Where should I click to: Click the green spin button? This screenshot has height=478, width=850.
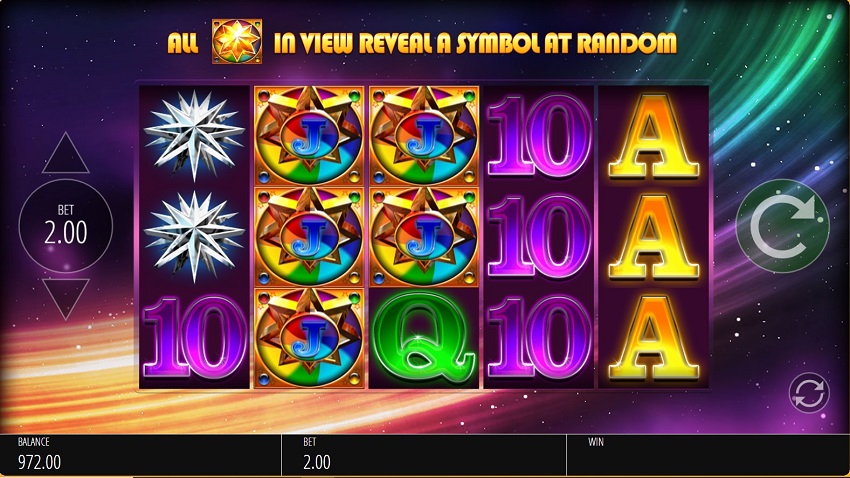[x=782, y=226]
